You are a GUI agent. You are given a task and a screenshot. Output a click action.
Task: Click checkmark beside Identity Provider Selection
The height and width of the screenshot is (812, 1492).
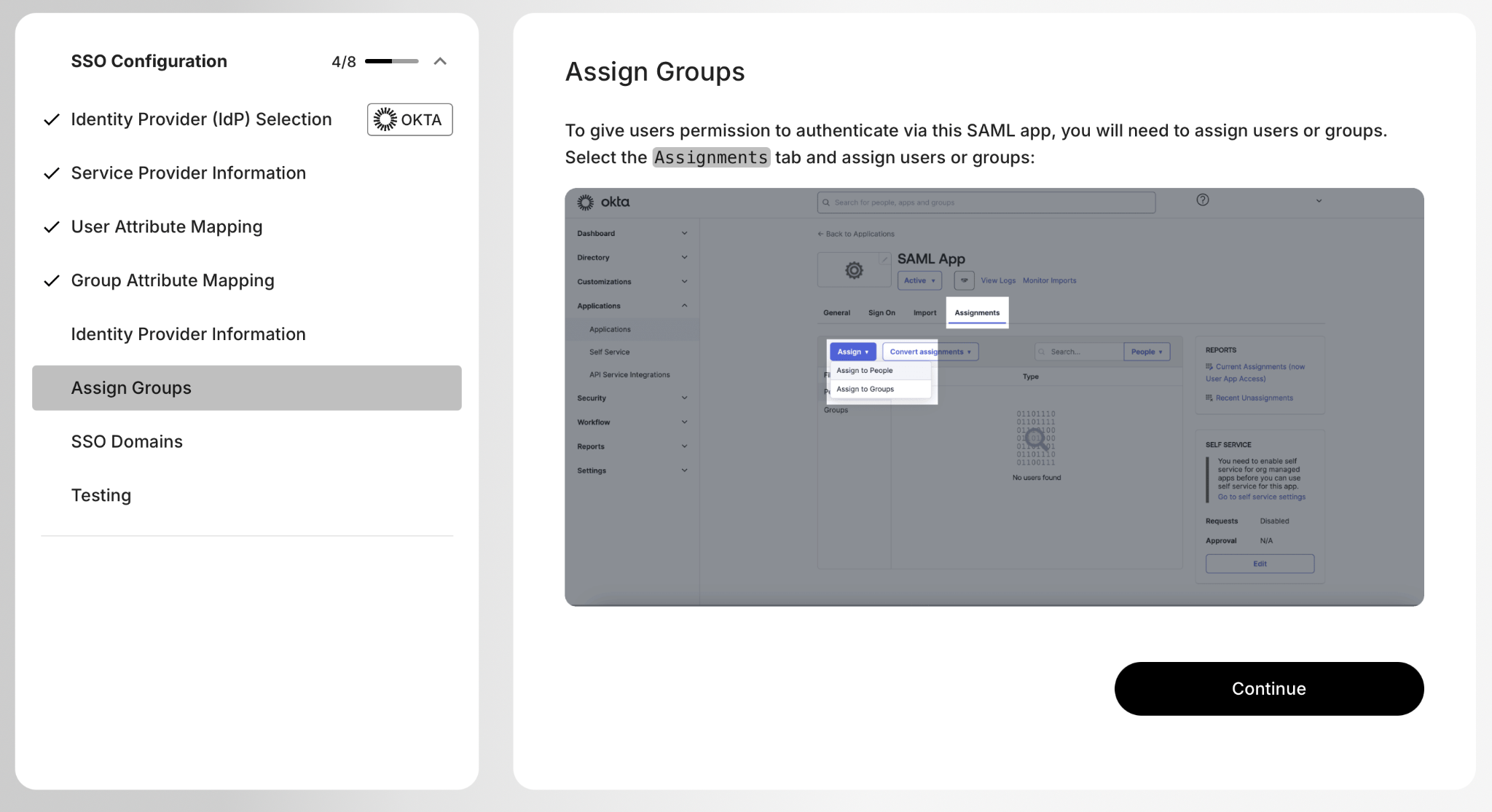click(x=52, y=119)
